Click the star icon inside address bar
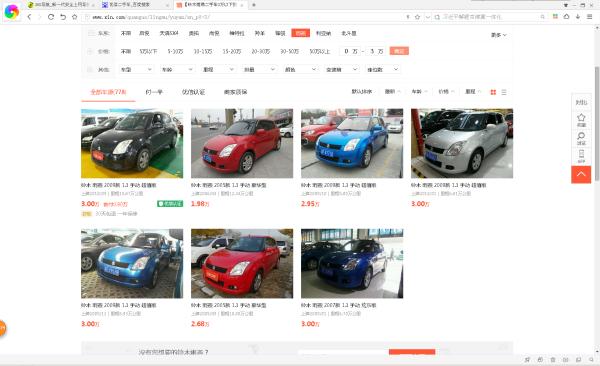 [417, 17]
